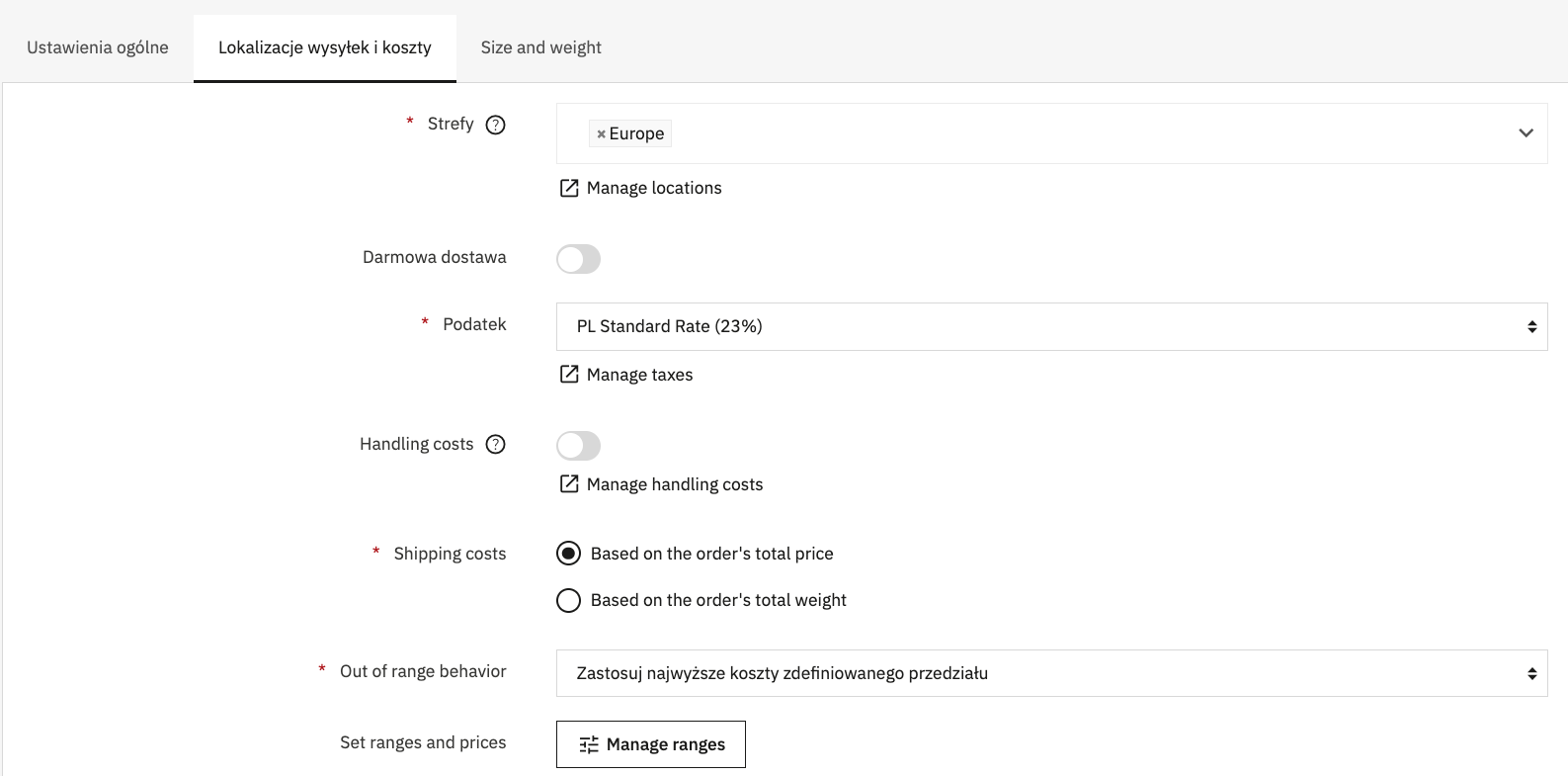Click the Set ranges and prices label

tap(423, 742)
